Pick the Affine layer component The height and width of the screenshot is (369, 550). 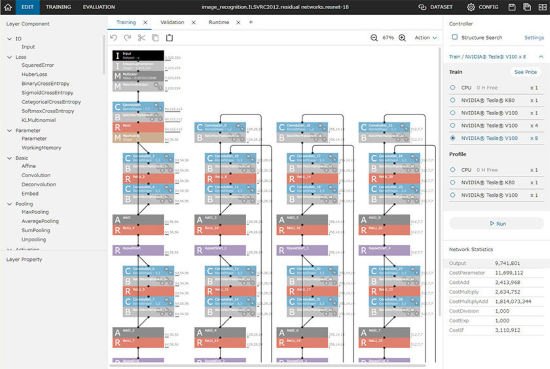coord(29,166)
